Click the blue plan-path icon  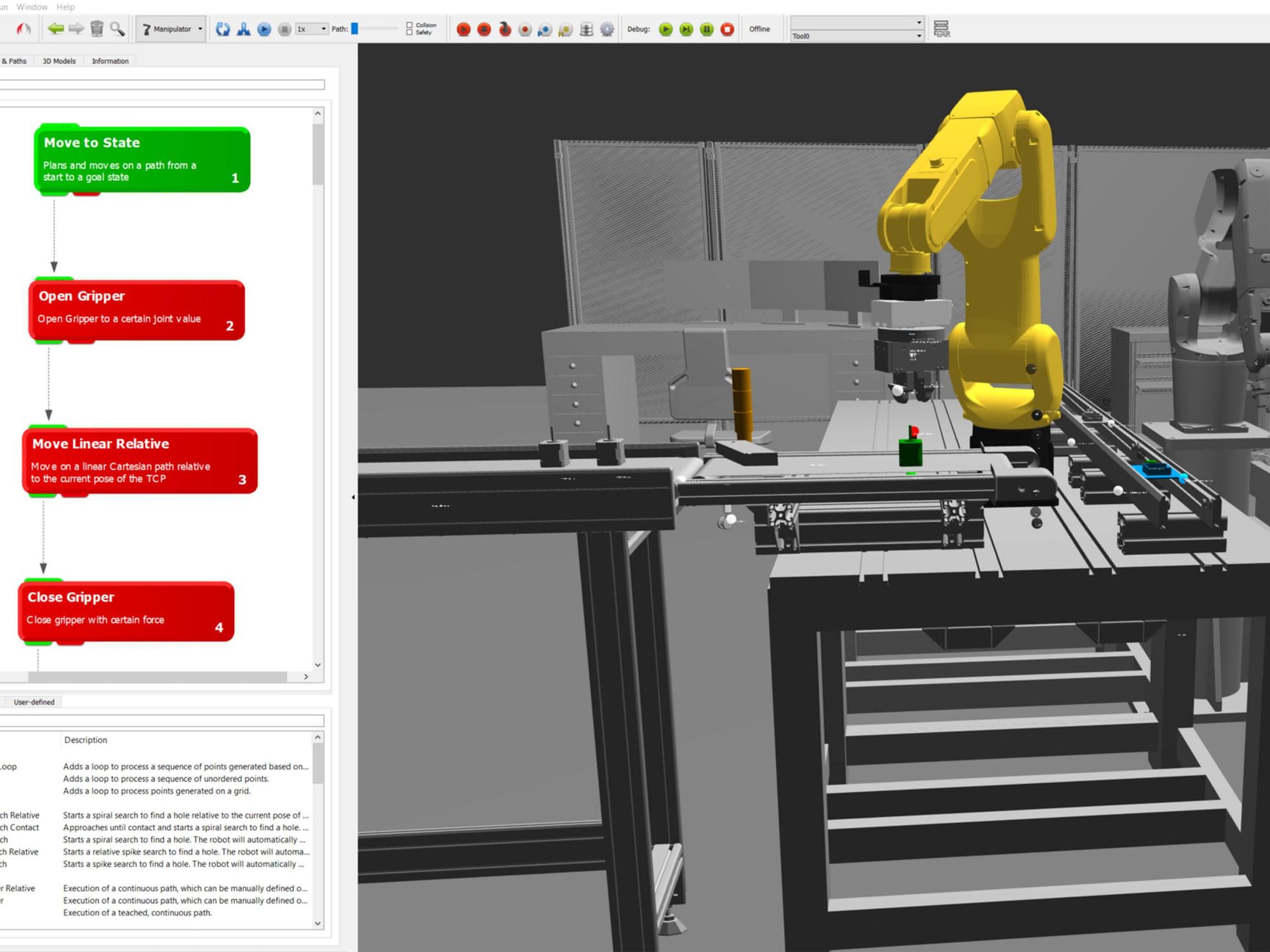243,29
